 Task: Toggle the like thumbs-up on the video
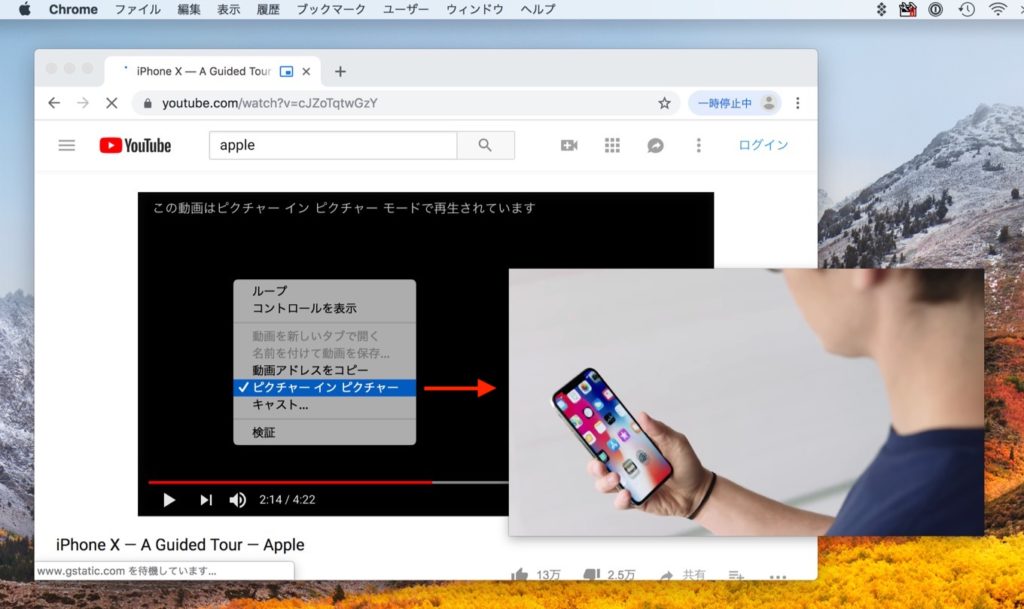pos(521,576)
